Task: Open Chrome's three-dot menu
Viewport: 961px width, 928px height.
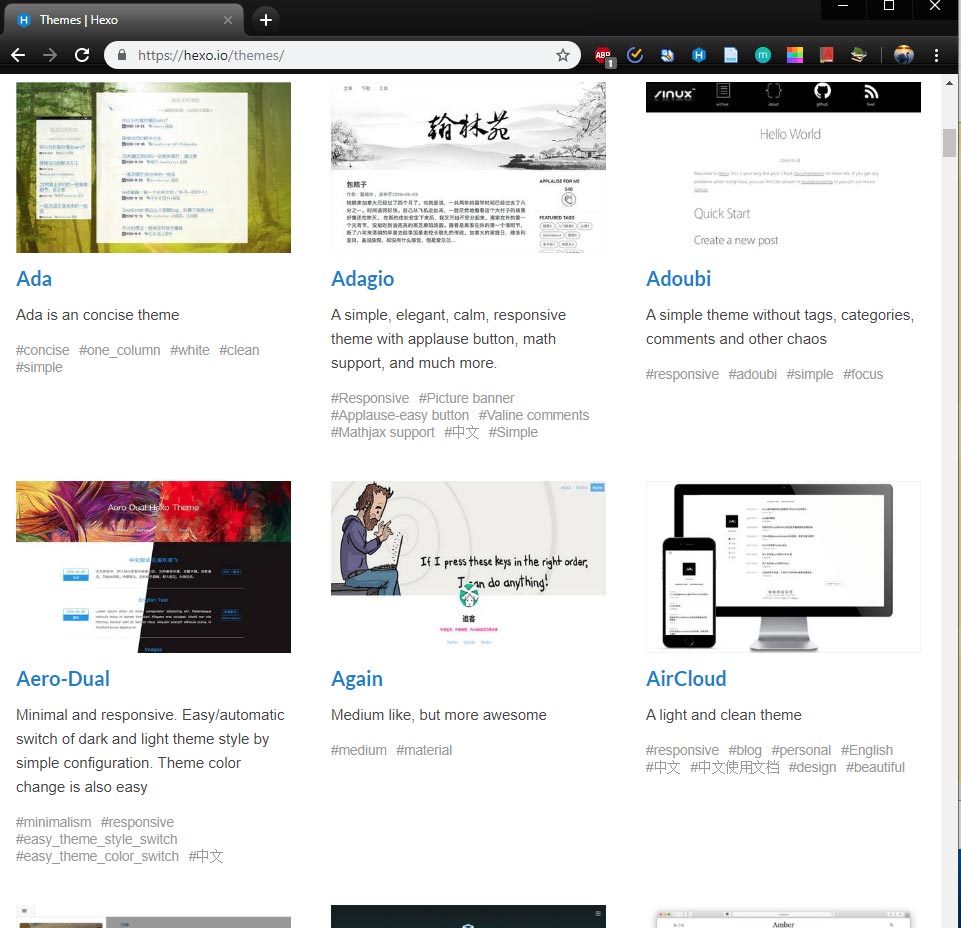Action: point(936,55)
